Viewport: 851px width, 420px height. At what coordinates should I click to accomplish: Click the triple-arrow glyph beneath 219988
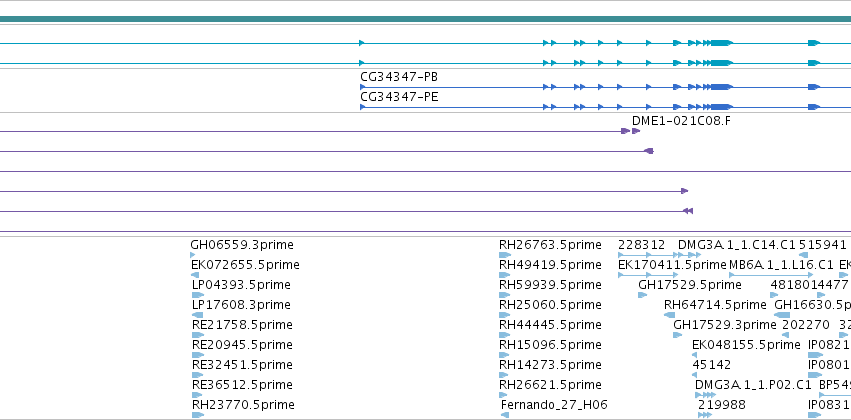[704, 415]
